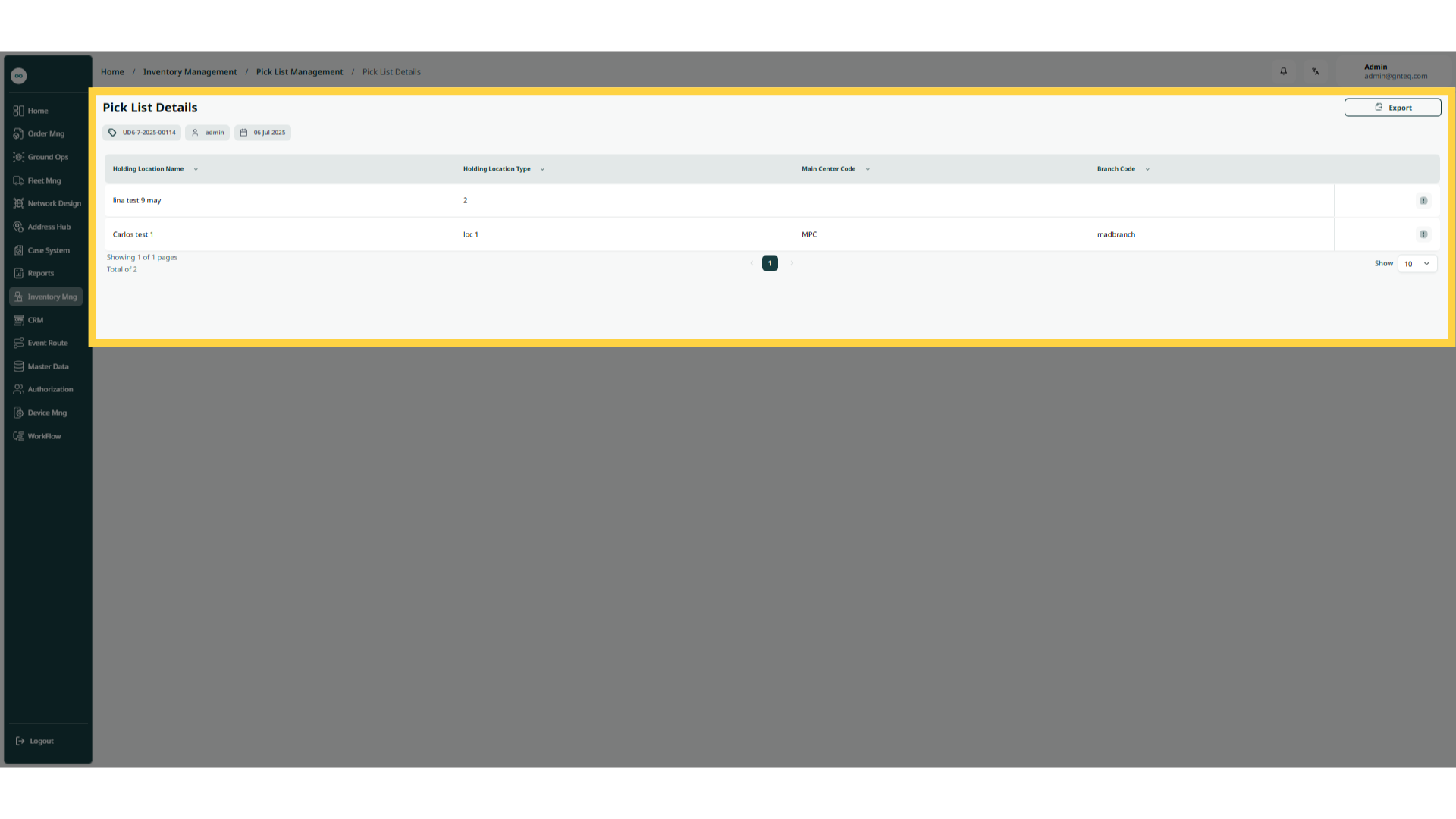Screen dimensions: 1456x819
Task: Click previous page arrow
Action: (x=752, y=263)
